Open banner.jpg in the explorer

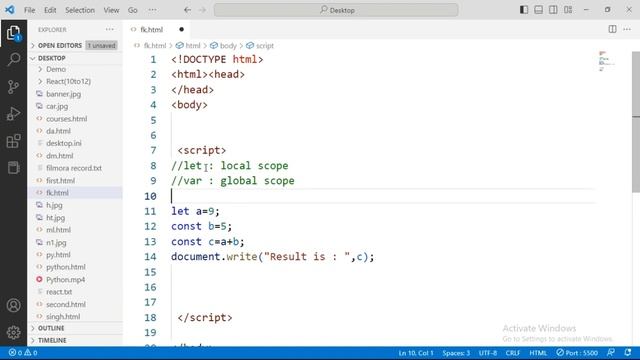[75, 94]
